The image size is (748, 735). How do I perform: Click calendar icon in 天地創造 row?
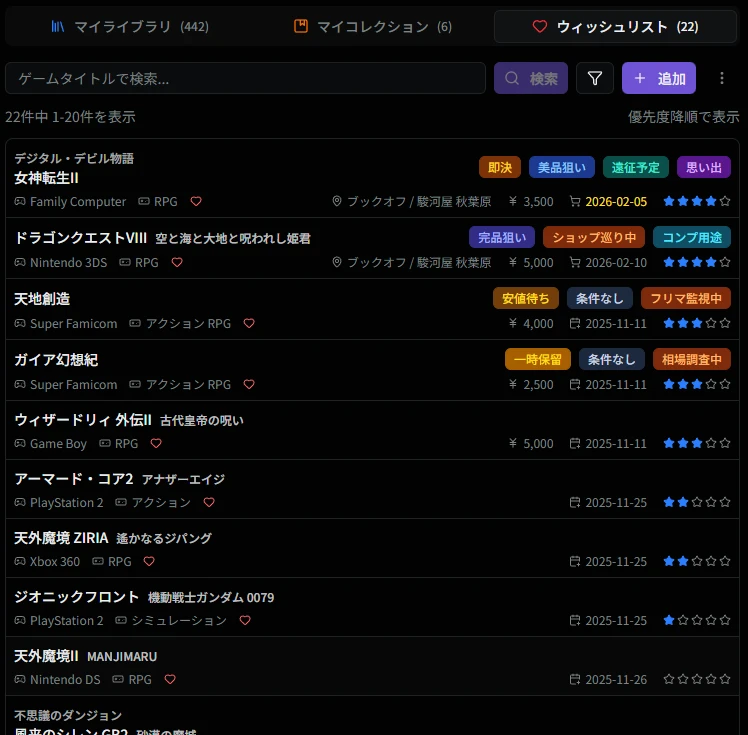click(x=575, y=323)
